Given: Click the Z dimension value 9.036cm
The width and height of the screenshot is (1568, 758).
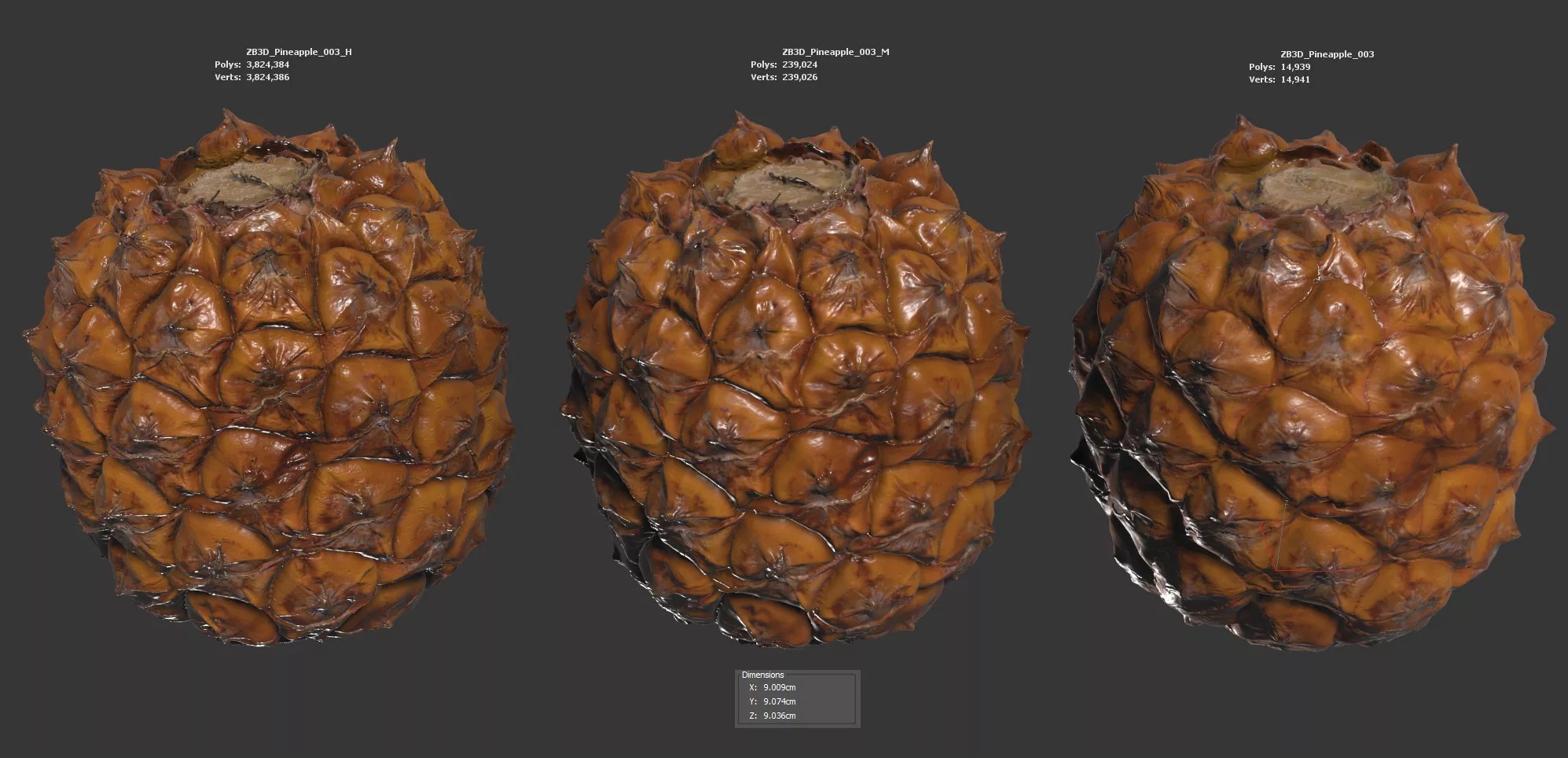Looking at the screenshot, I should (779, 716).
